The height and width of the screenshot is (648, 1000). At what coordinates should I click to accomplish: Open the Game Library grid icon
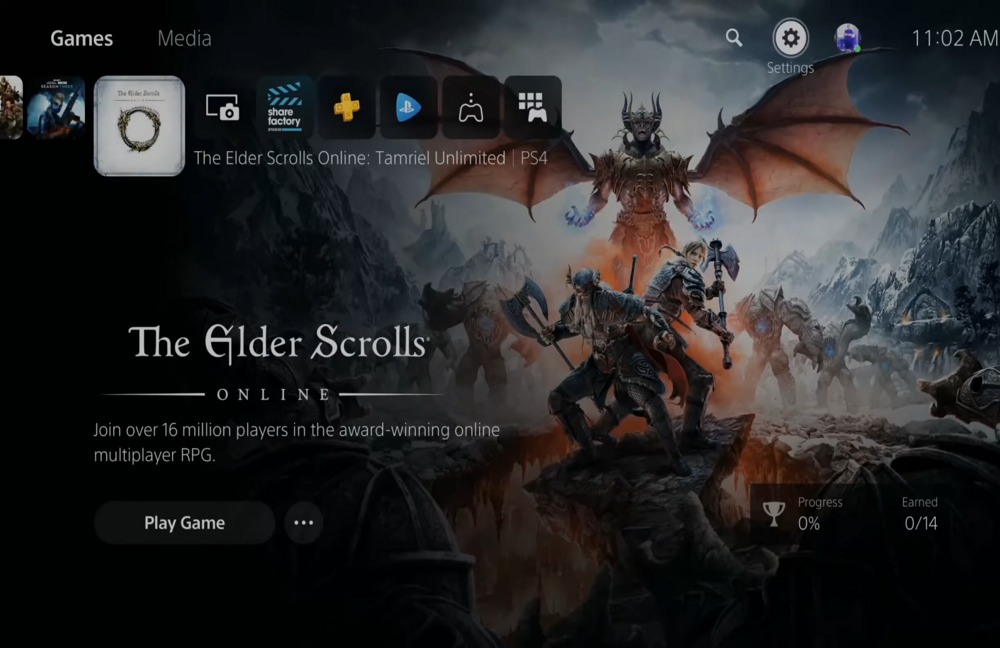pos(533,107)
